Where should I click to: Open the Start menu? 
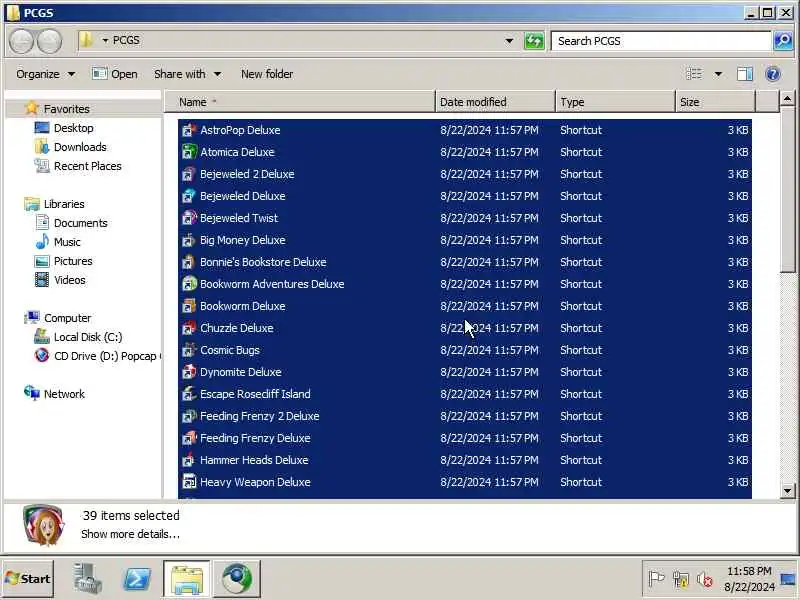coord(28,579)
